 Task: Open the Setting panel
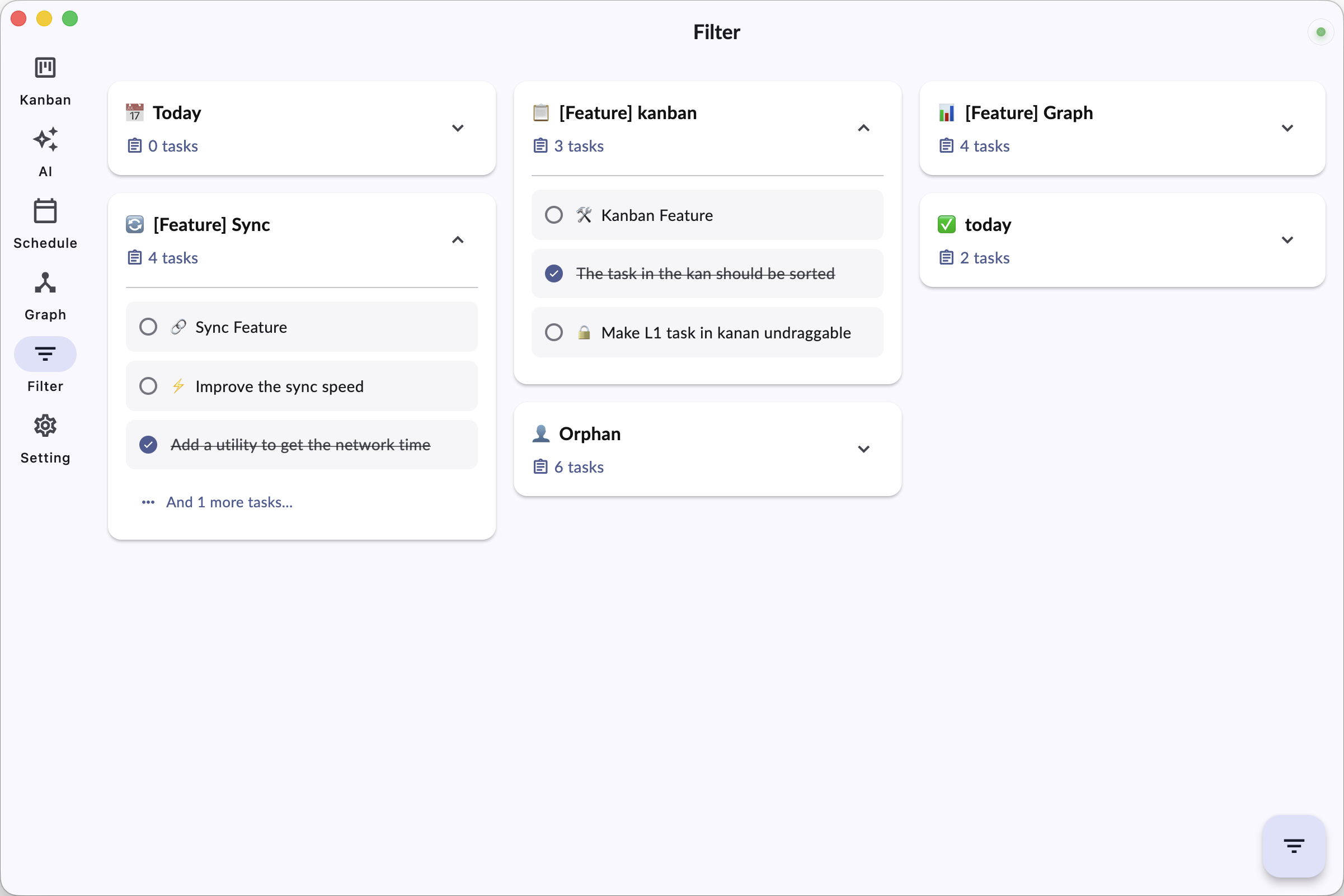45,437
